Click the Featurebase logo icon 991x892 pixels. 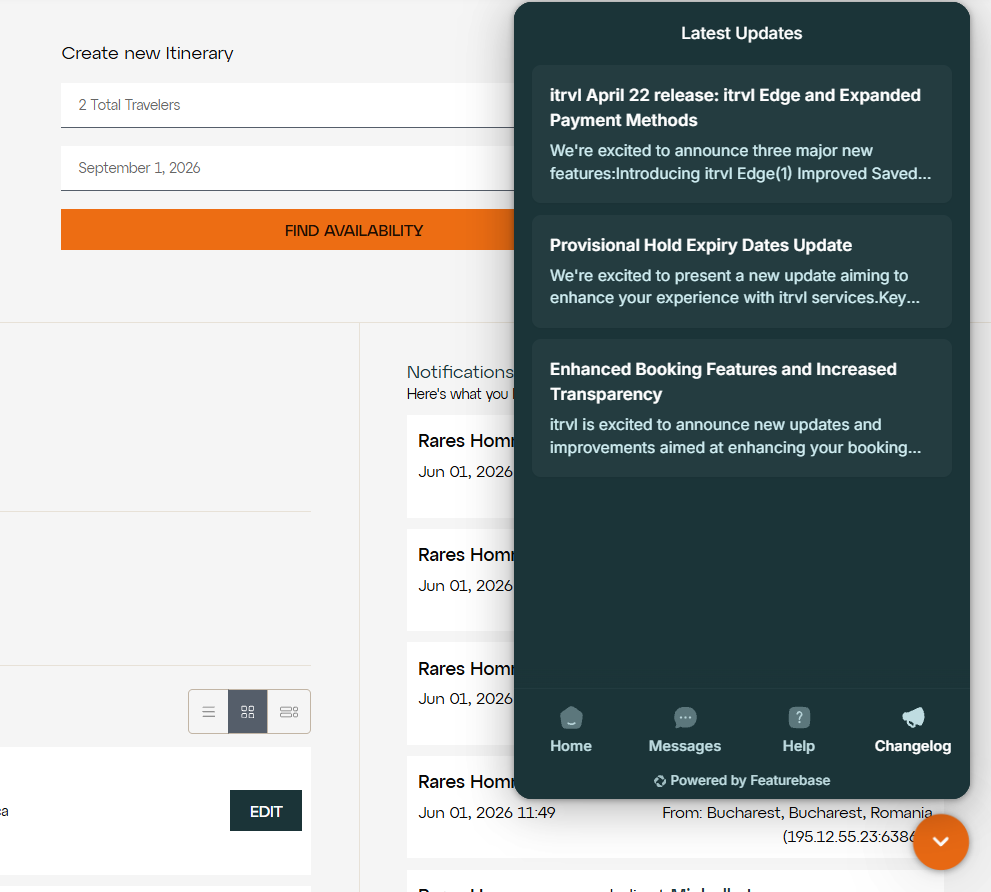coord(660,781)
